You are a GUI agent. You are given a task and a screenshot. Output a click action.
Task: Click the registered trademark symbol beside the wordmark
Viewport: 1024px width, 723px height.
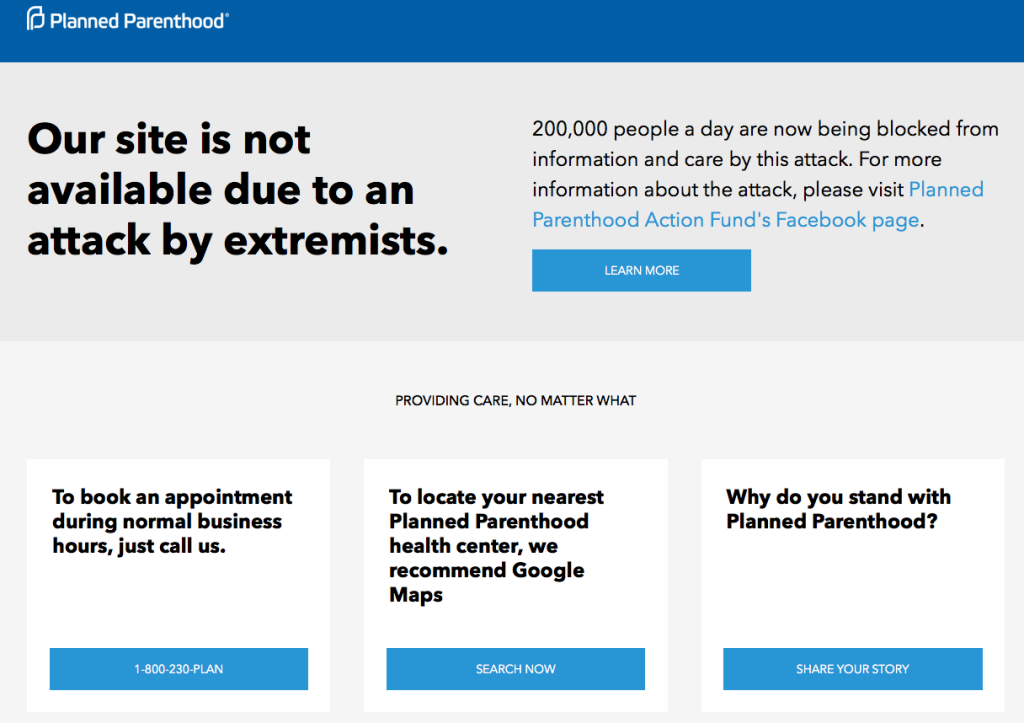click(x=227, y=13)
